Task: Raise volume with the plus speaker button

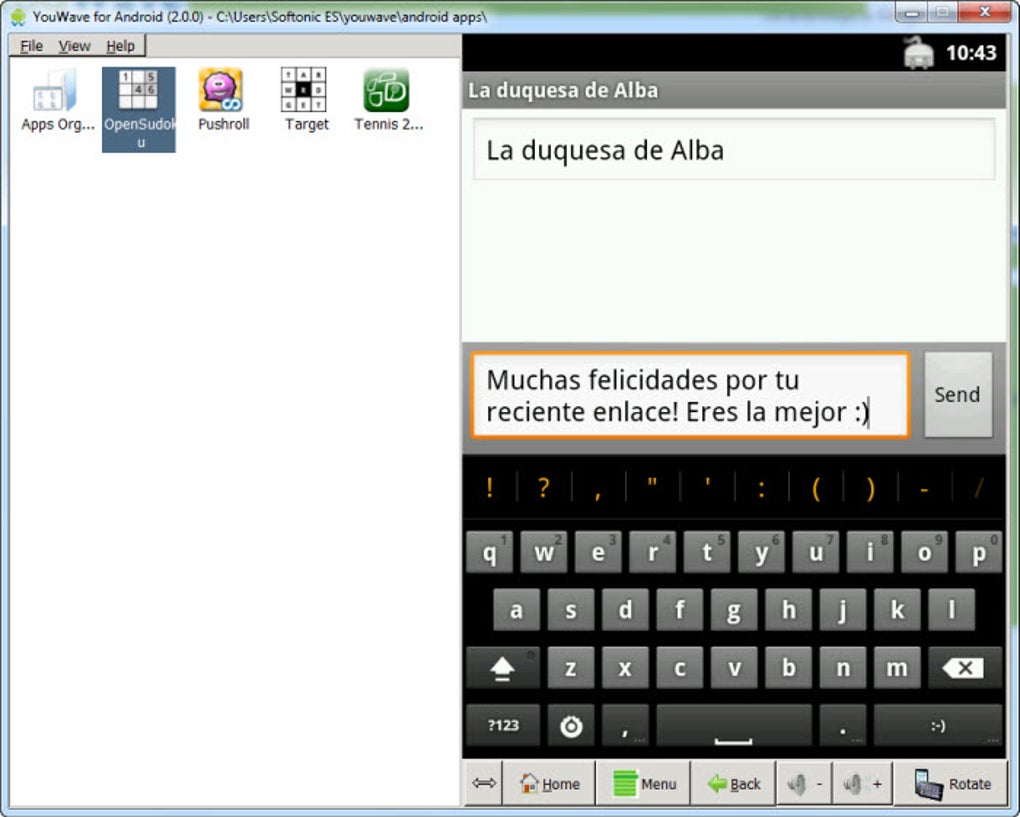Action: pos(862,783)
